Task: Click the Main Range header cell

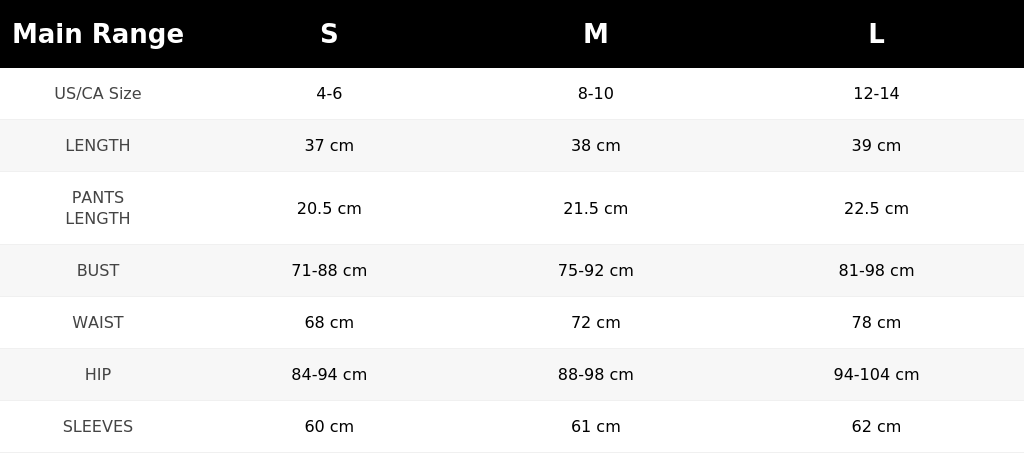Action: pos(98,34)
